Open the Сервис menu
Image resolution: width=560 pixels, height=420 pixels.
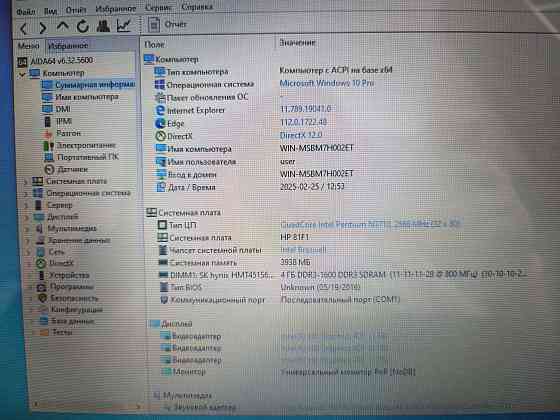159,8
